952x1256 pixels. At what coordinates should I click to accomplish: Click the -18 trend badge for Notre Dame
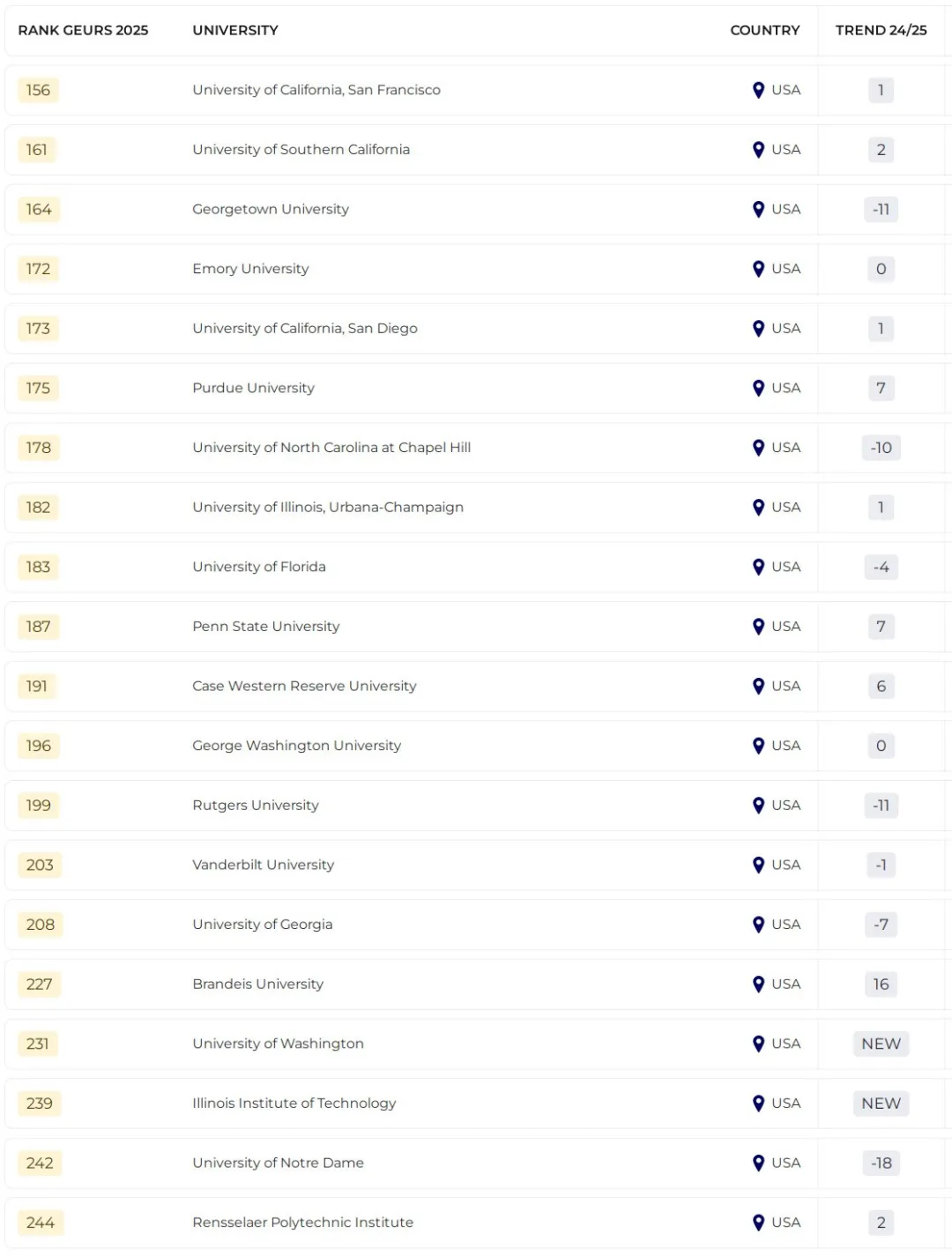click(x=881, y=1163)
